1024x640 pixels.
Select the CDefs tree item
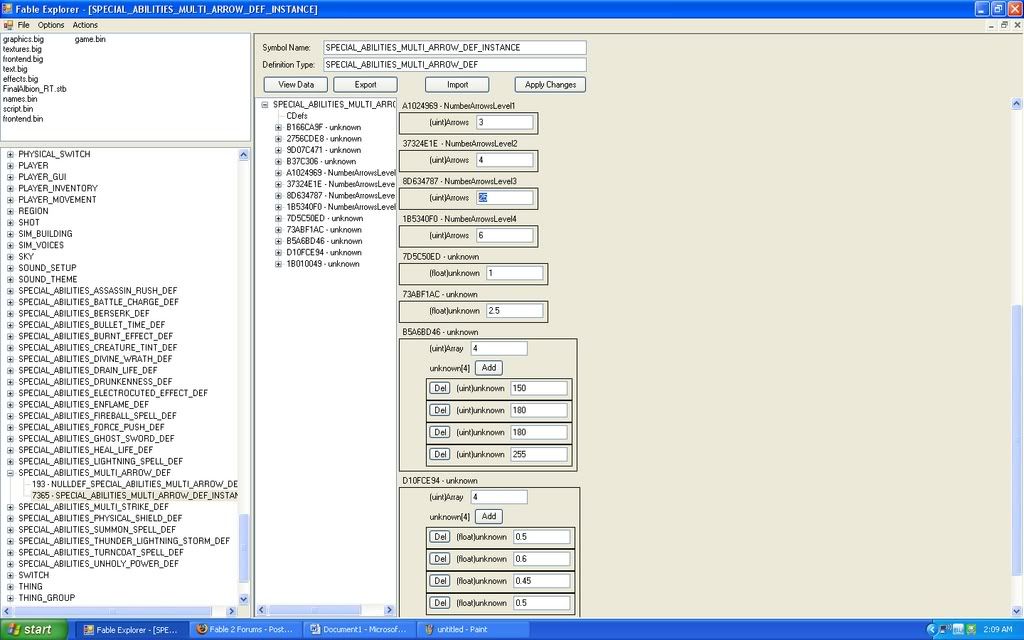(x=296, y=116)
